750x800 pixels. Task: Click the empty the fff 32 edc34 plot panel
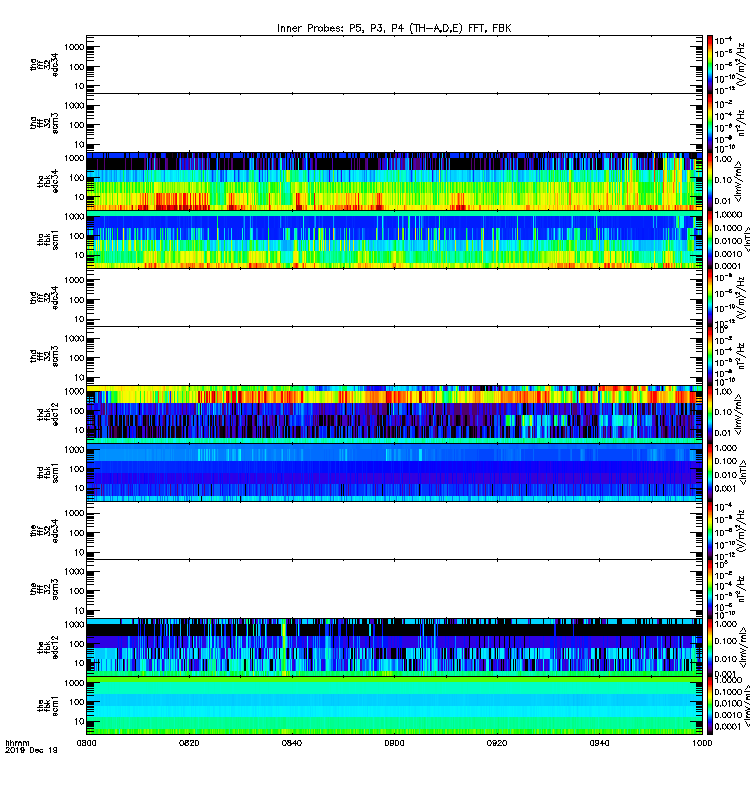pos(394,531)
